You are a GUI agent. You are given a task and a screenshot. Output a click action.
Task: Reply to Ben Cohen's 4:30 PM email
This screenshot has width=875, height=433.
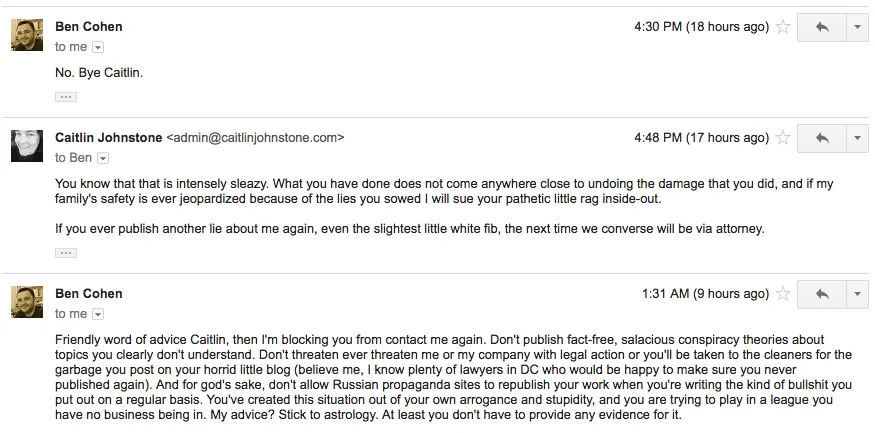tap(822, 27)
